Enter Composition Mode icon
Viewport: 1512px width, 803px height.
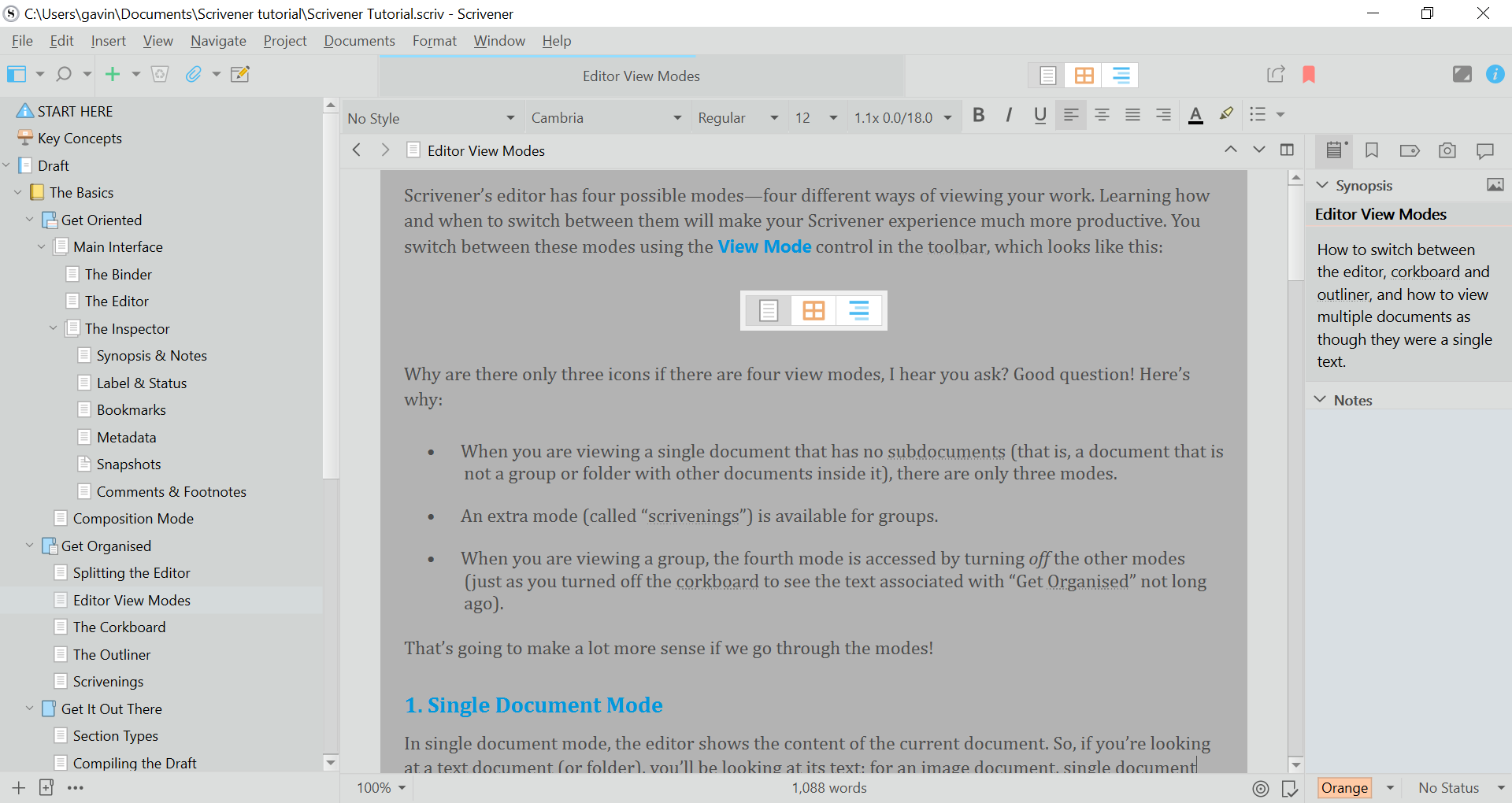point(1462,74)
